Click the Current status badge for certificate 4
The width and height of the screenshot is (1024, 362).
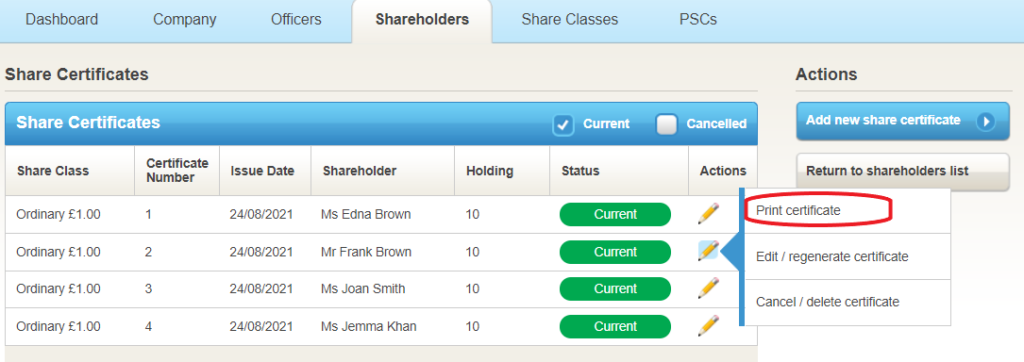615,326
